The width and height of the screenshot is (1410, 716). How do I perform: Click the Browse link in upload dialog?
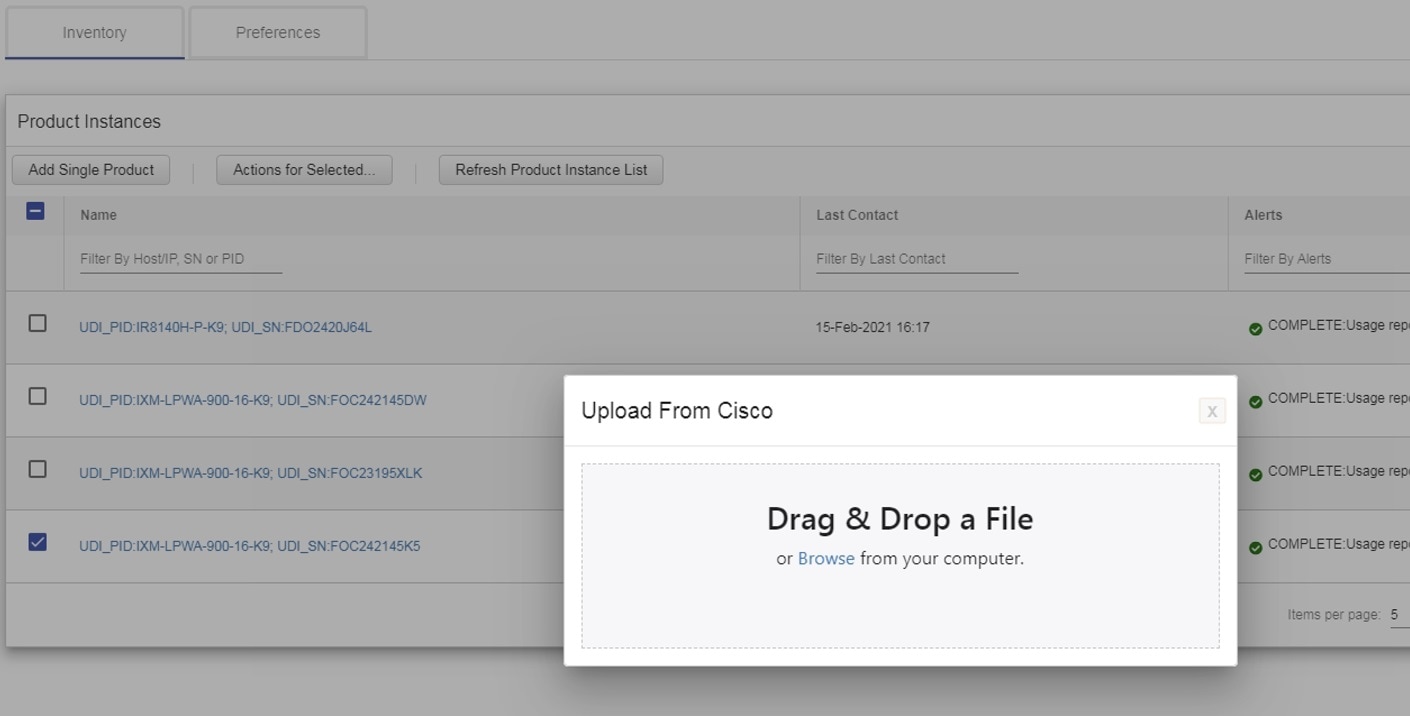tap(826, 558)
